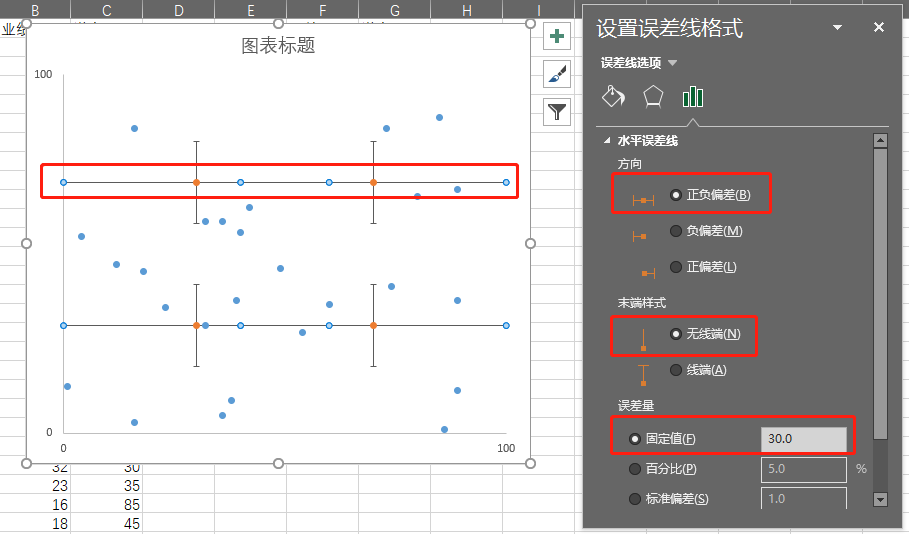Click the 负偏差 error bar preview icon
909x534 pixels.
pyautogui.click(x=639, y=236)
